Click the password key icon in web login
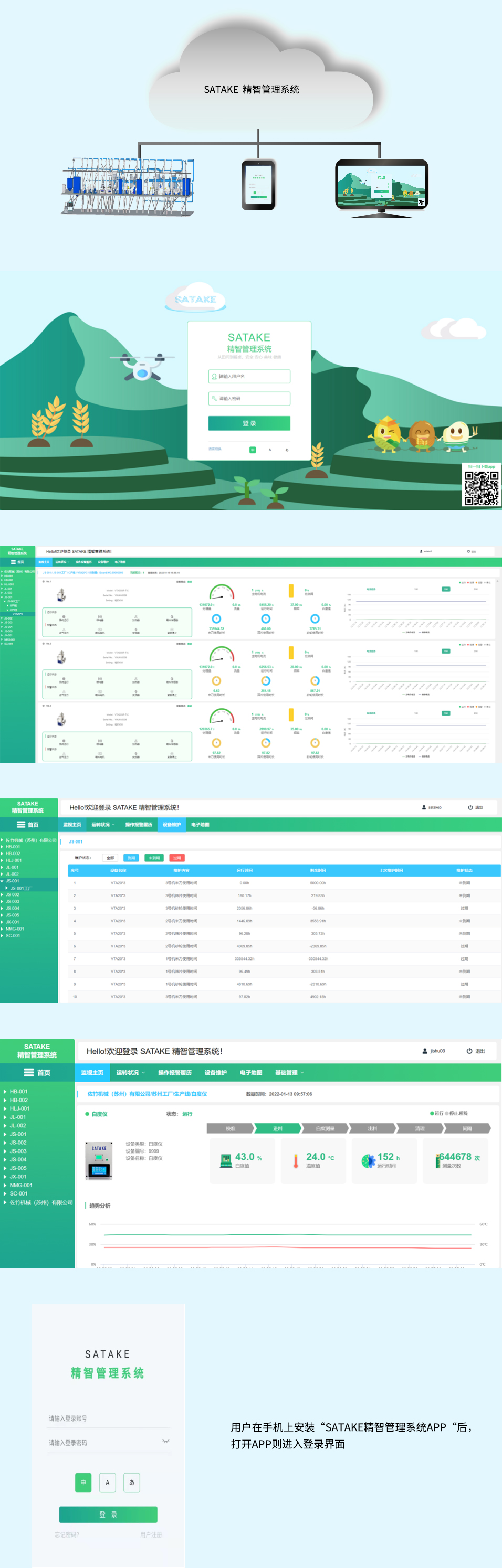 click(x=214, y=399)
